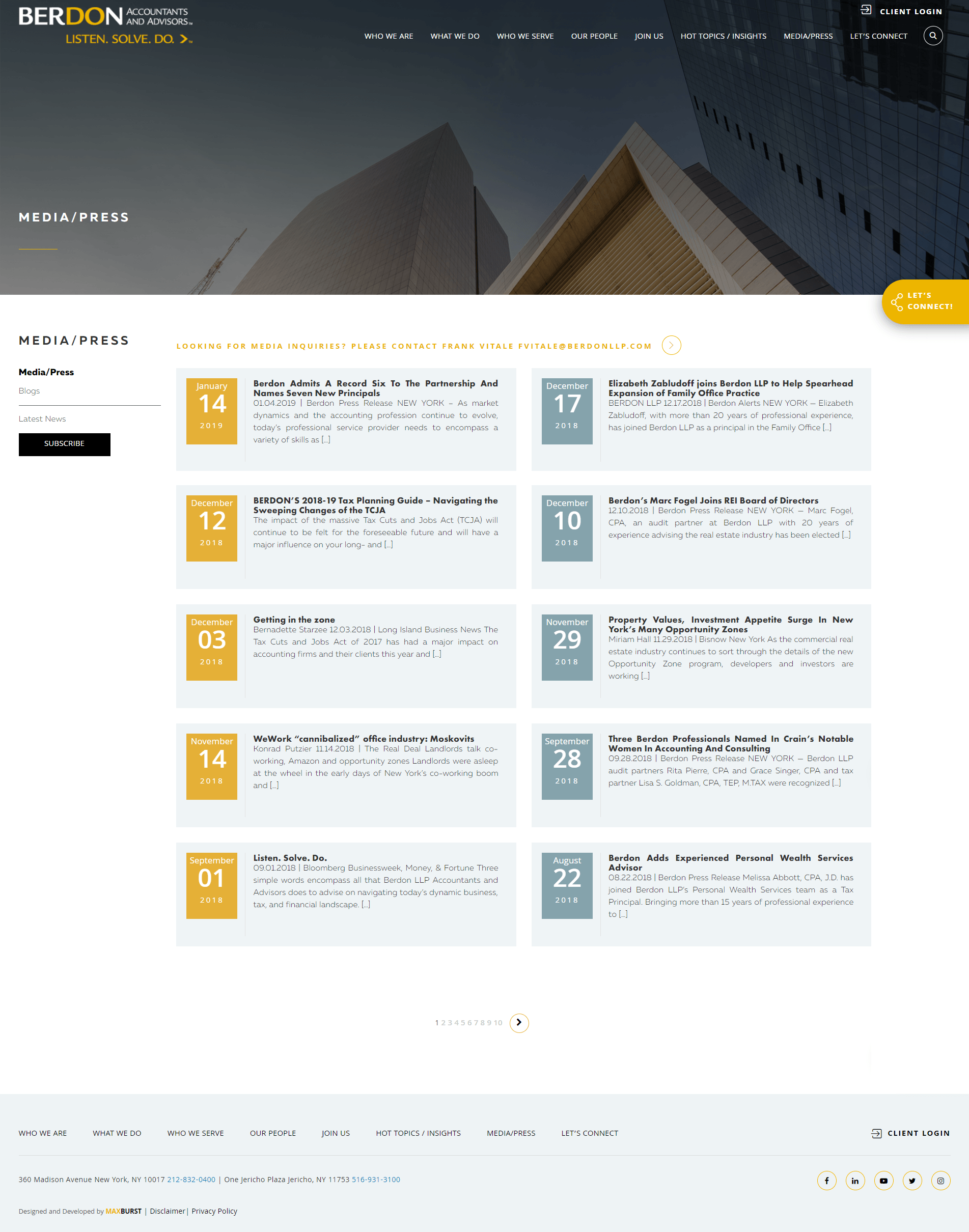Click the header Client Login link
969x1232 pixels.
pyautogui.click(x=910, y=11)
